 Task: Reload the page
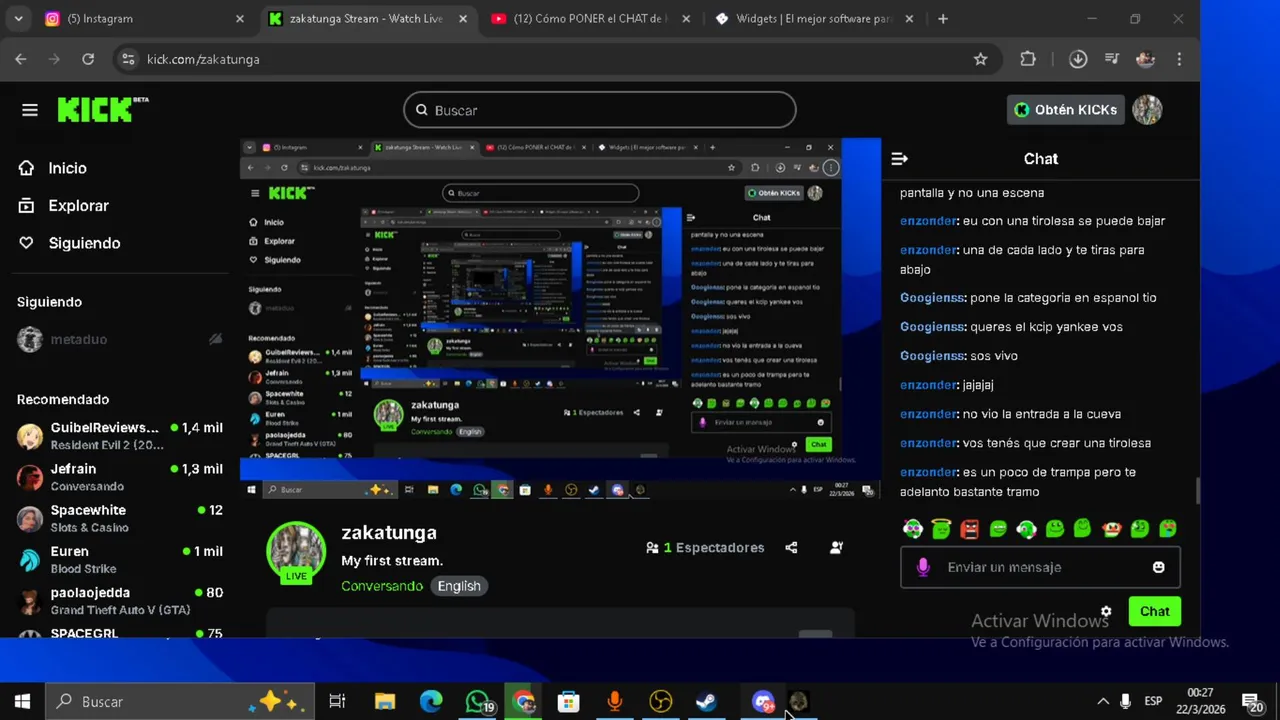tap(88, 59)
